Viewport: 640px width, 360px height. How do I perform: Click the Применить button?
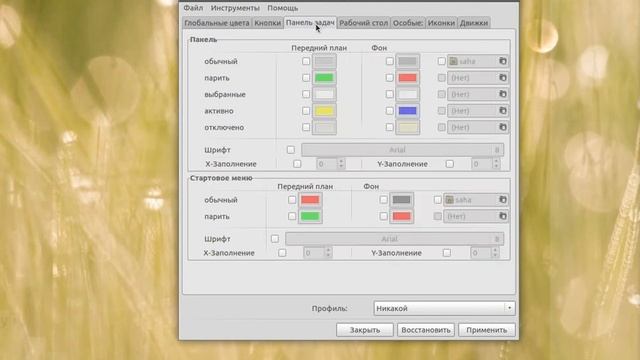(487, 330)
